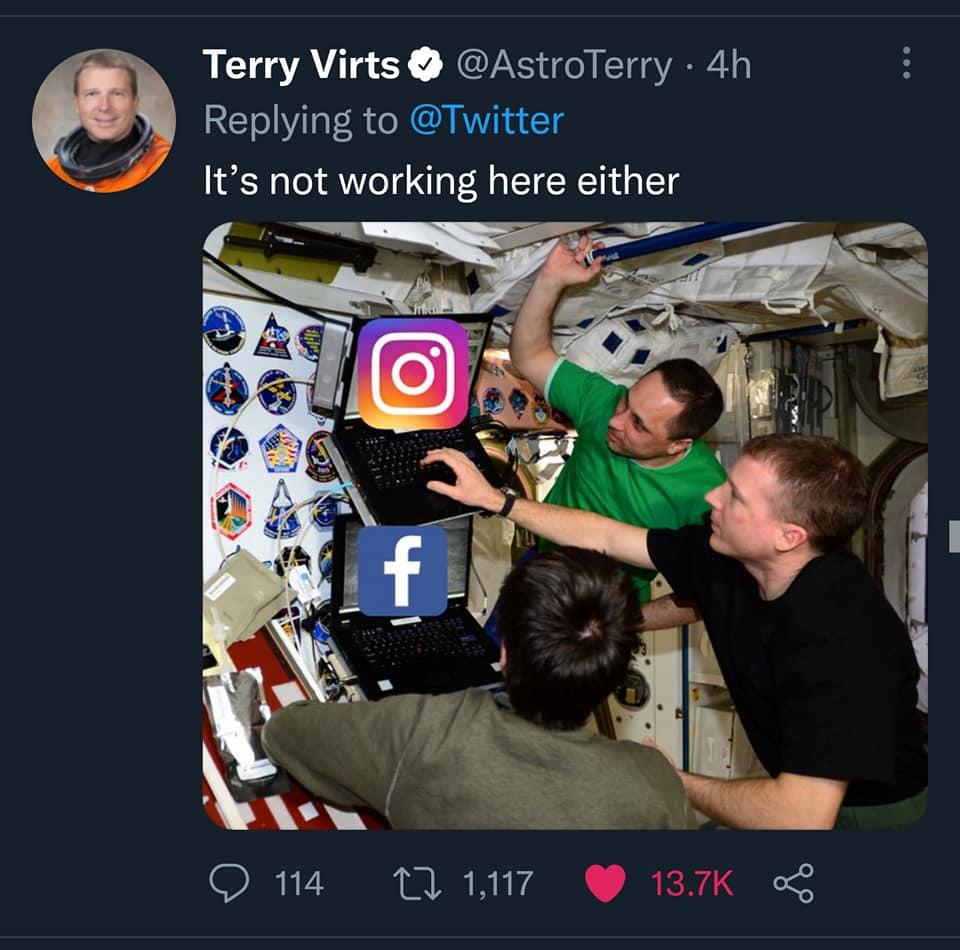Click the tweet text "It's not working here either"
960x950 pixels.
point(441,181)
